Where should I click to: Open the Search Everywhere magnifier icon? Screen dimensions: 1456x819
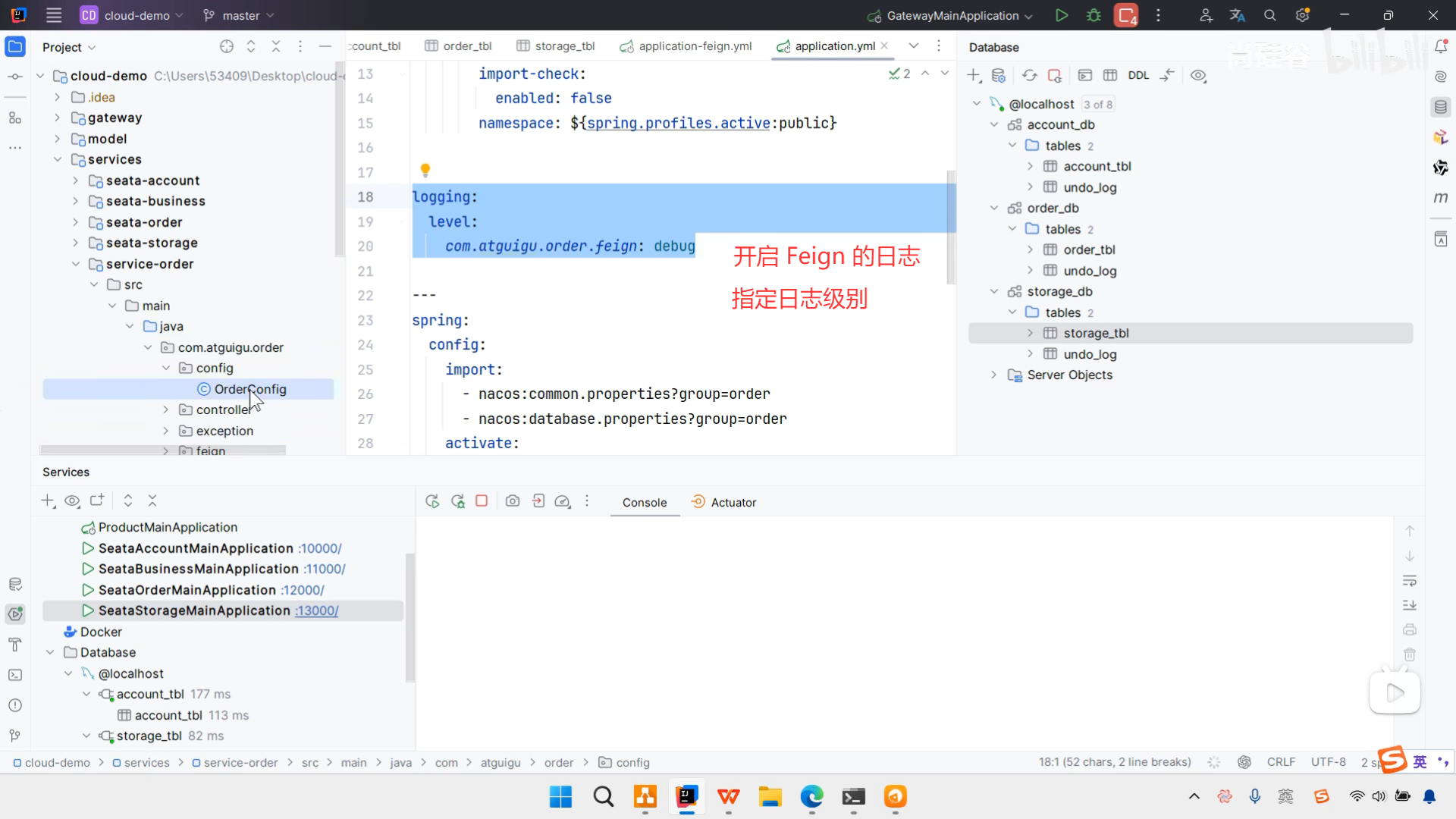(1269, 15)
